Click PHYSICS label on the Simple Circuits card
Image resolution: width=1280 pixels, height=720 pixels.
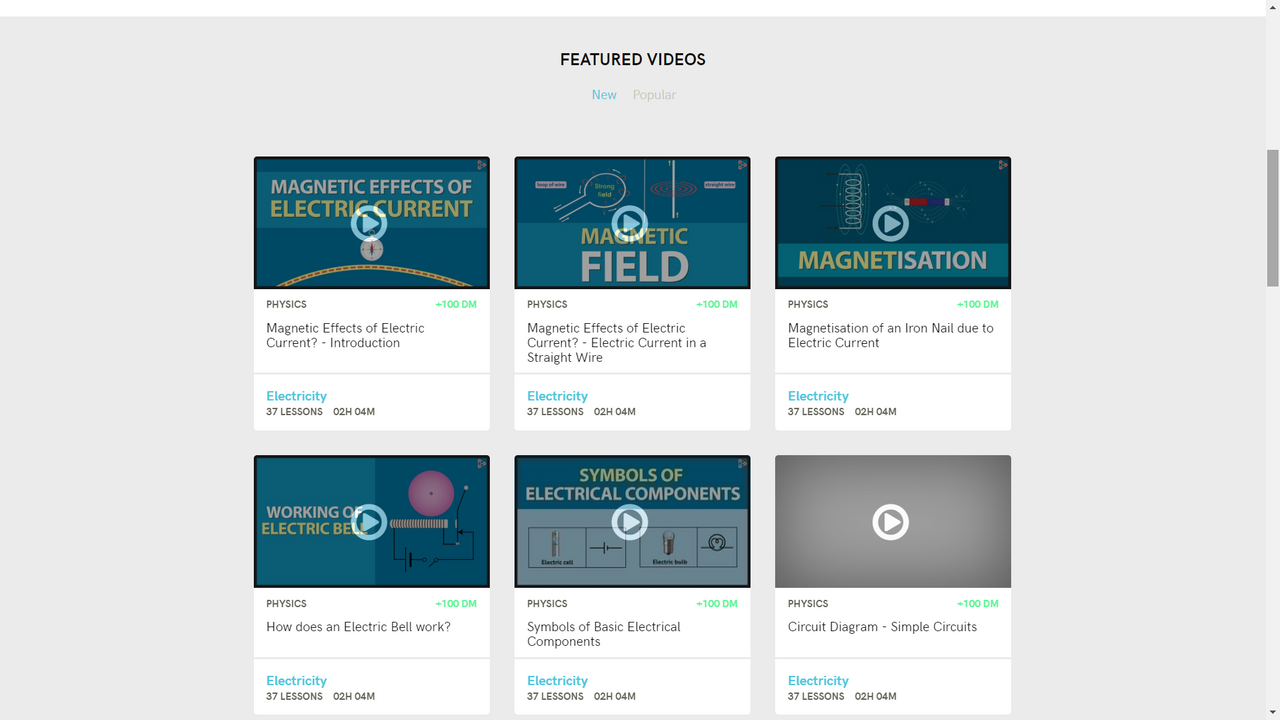(808, 604)
